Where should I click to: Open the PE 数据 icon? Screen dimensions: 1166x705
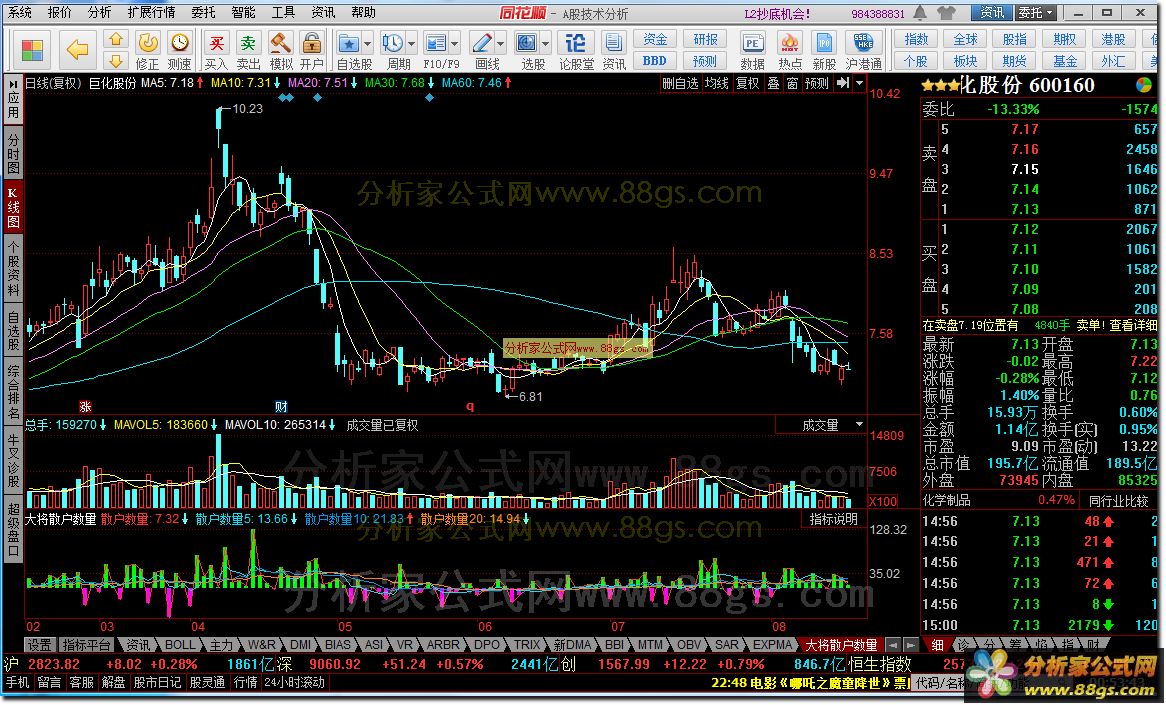click(x=753, y=51)
